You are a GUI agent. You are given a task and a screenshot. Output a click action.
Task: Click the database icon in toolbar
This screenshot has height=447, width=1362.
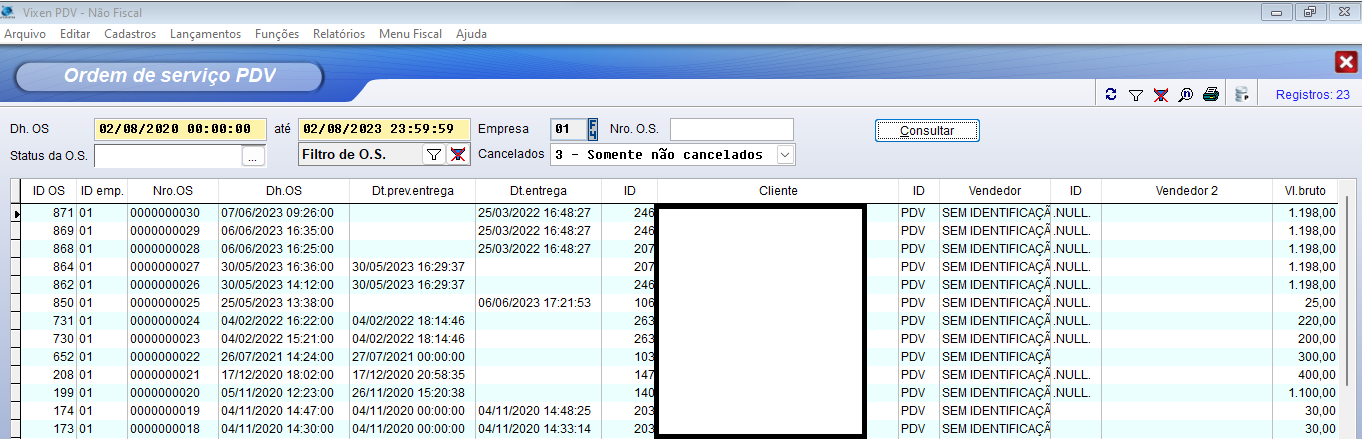(x=1241, y=95)
